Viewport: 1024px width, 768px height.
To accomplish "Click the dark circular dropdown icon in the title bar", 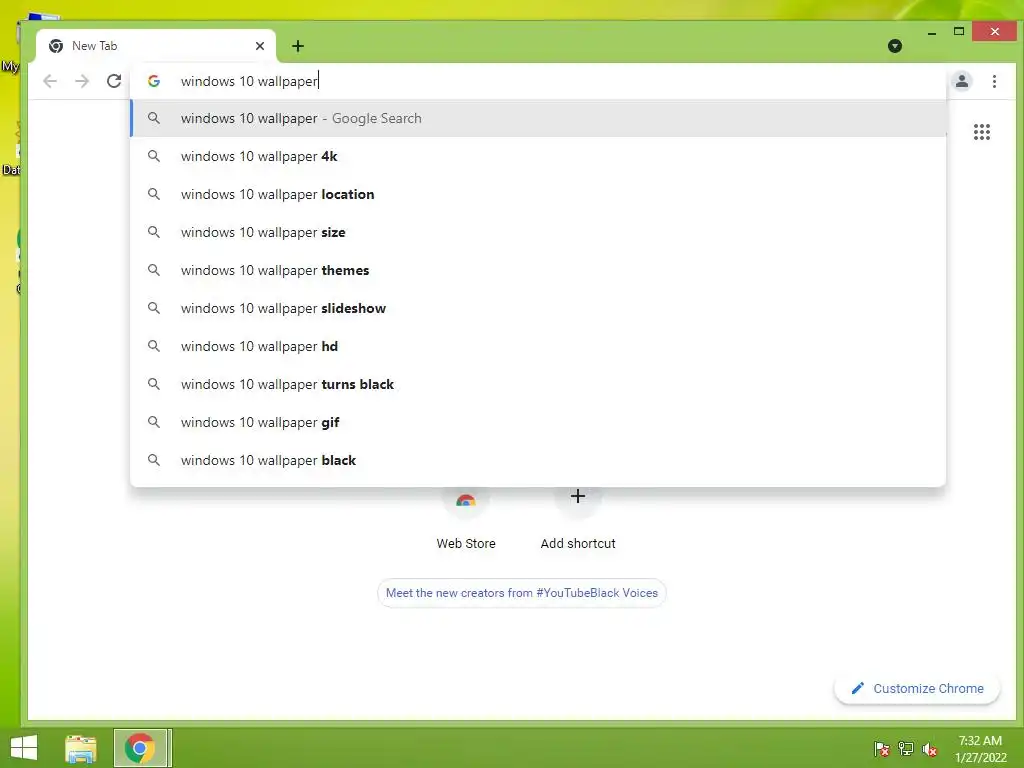I will click(895, 46).
